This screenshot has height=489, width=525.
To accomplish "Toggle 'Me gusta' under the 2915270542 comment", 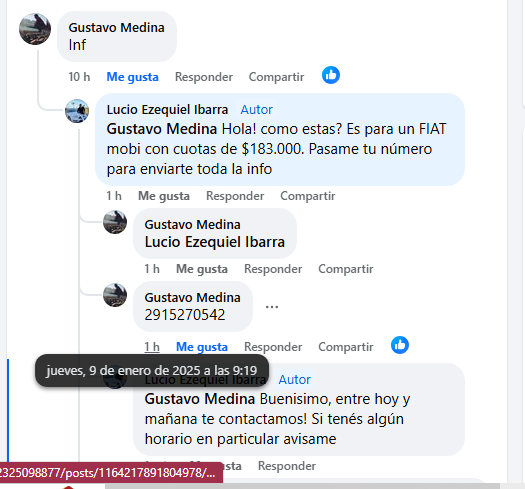I will pyautogui.click(x=202, y=347).
